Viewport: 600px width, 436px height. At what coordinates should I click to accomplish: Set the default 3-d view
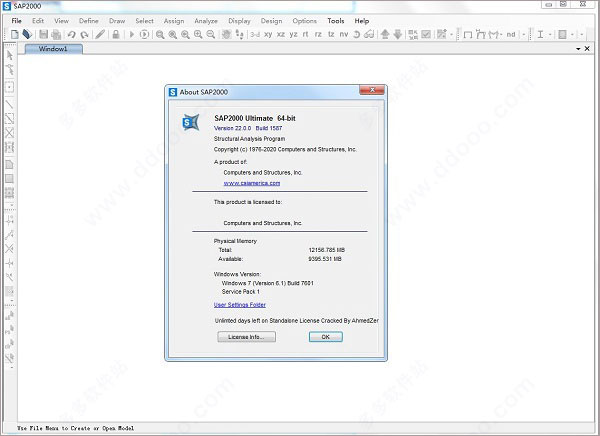pos(255,34)
